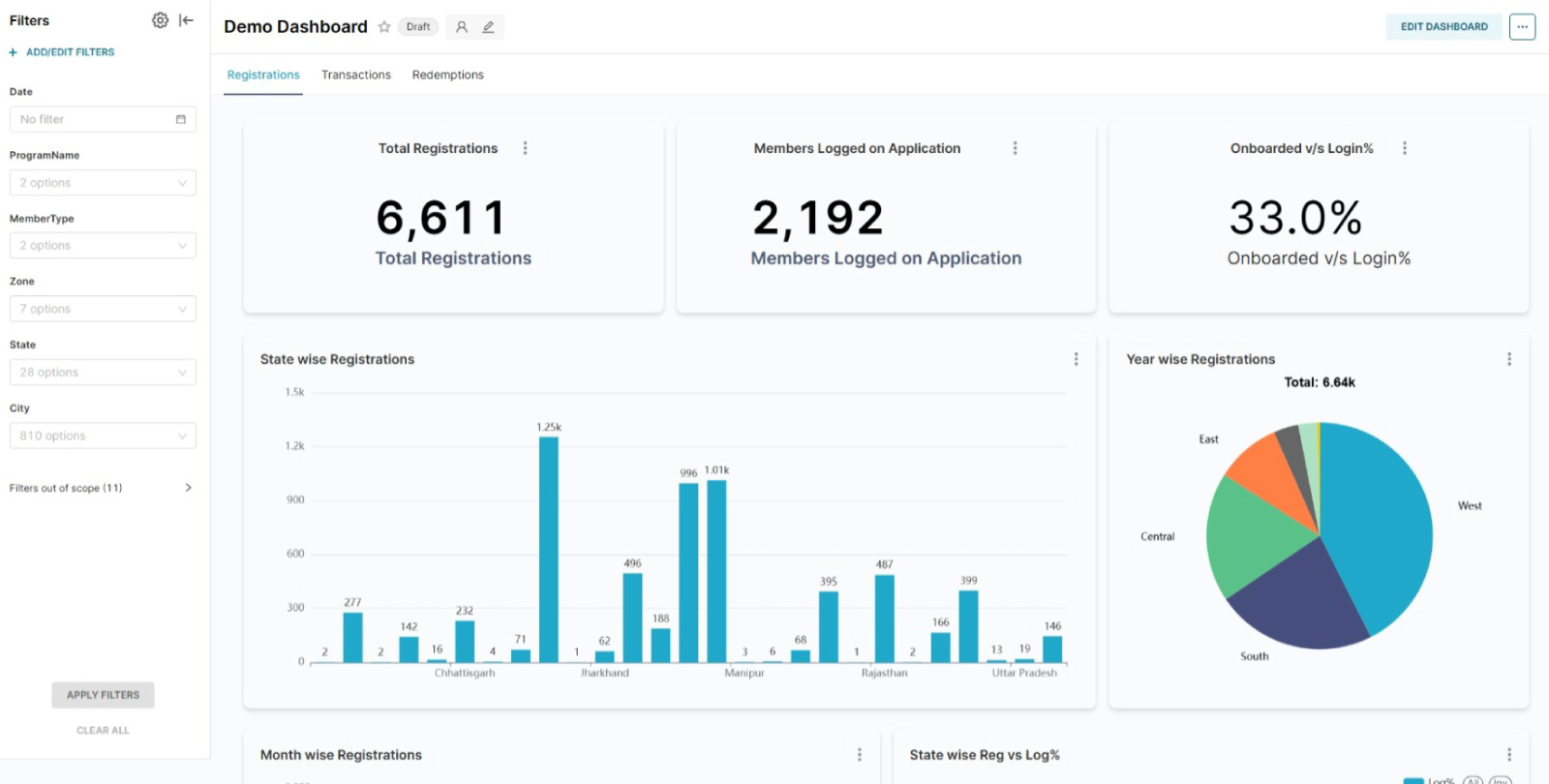Collapse the Filters sidebar panel
The image size is (1549, 784).
pos(187,20)
